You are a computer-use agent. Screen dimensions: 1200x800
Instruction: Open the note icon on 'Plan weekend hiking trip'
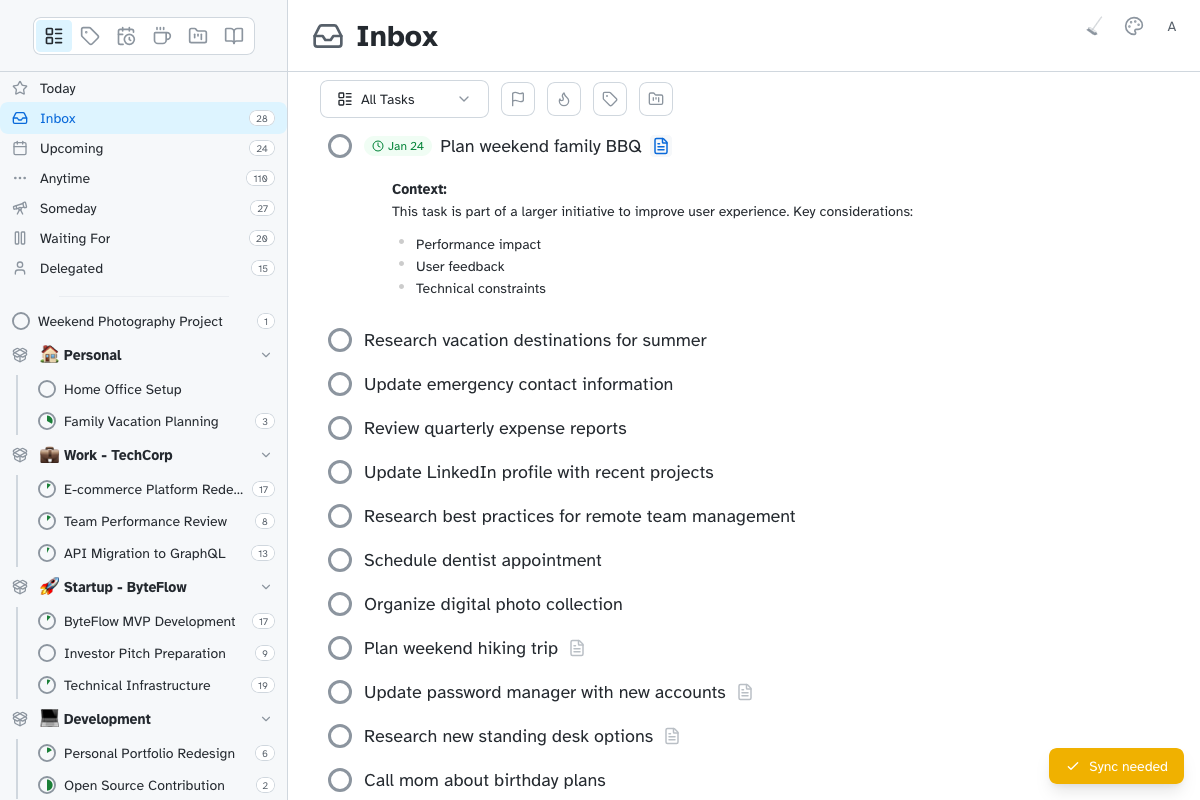[x=577, y=648]
